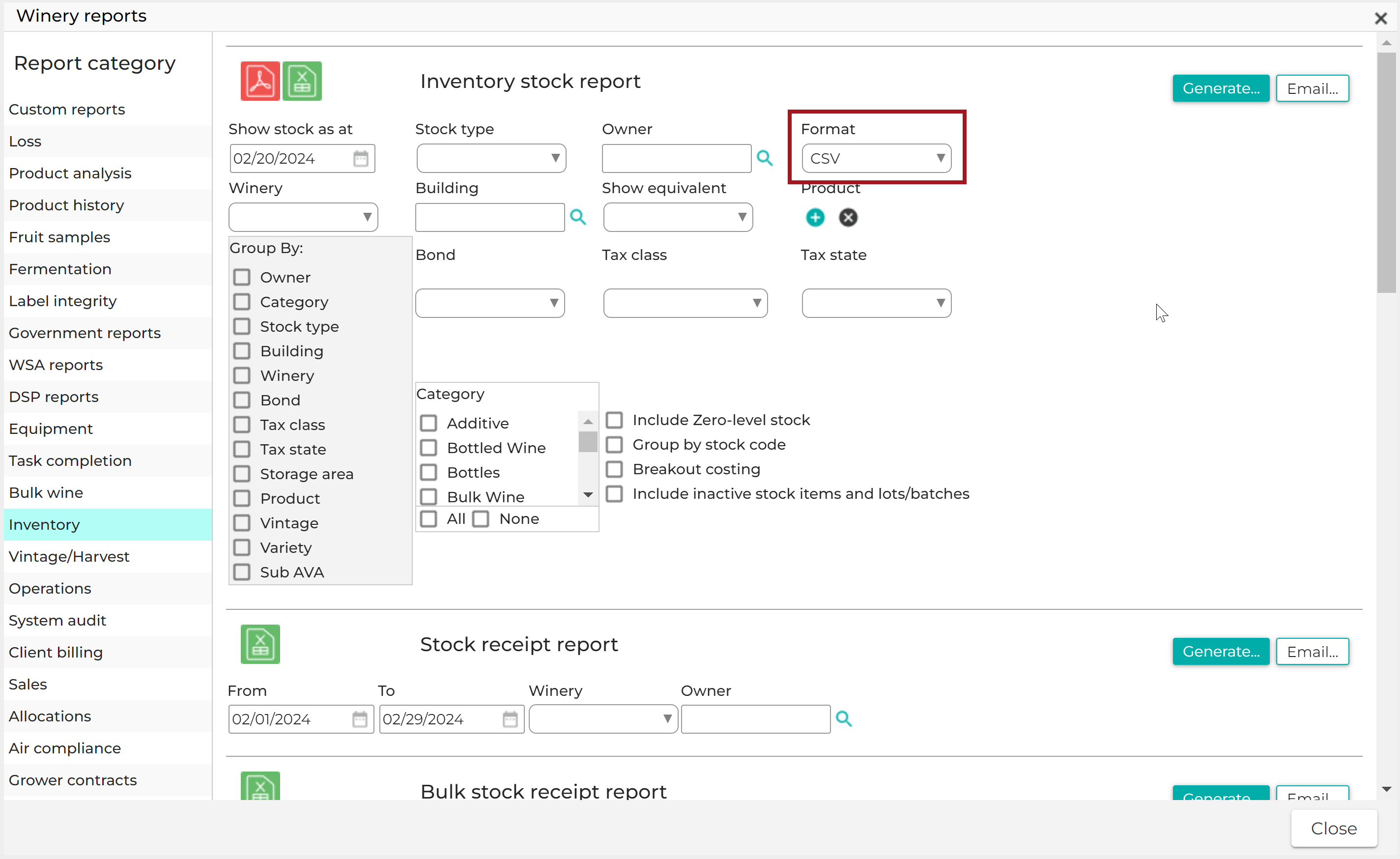
Task: Click the green plus icon to add a Product
Action: (815, 217)
